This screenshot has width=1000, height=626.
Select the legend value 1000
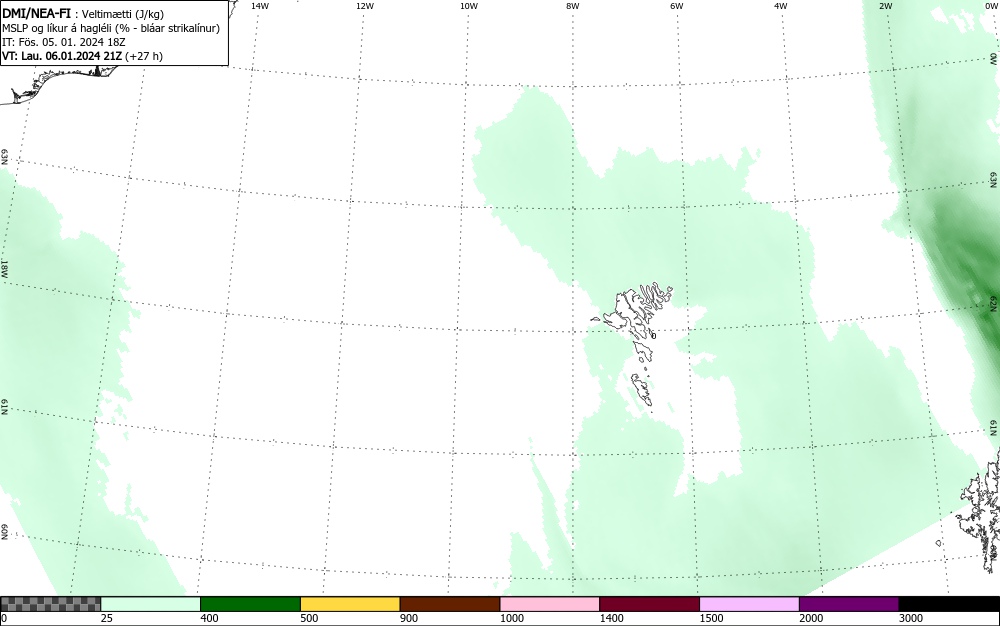(511, 618)
